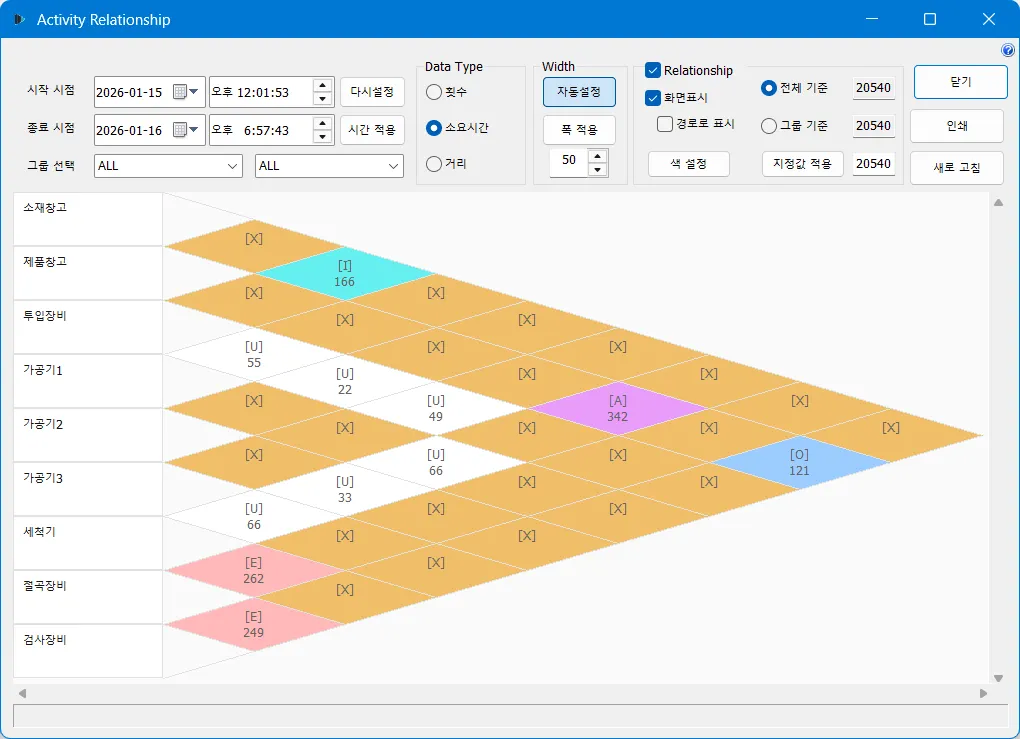Increase the start time with up spinner

[x=322, y=86]
